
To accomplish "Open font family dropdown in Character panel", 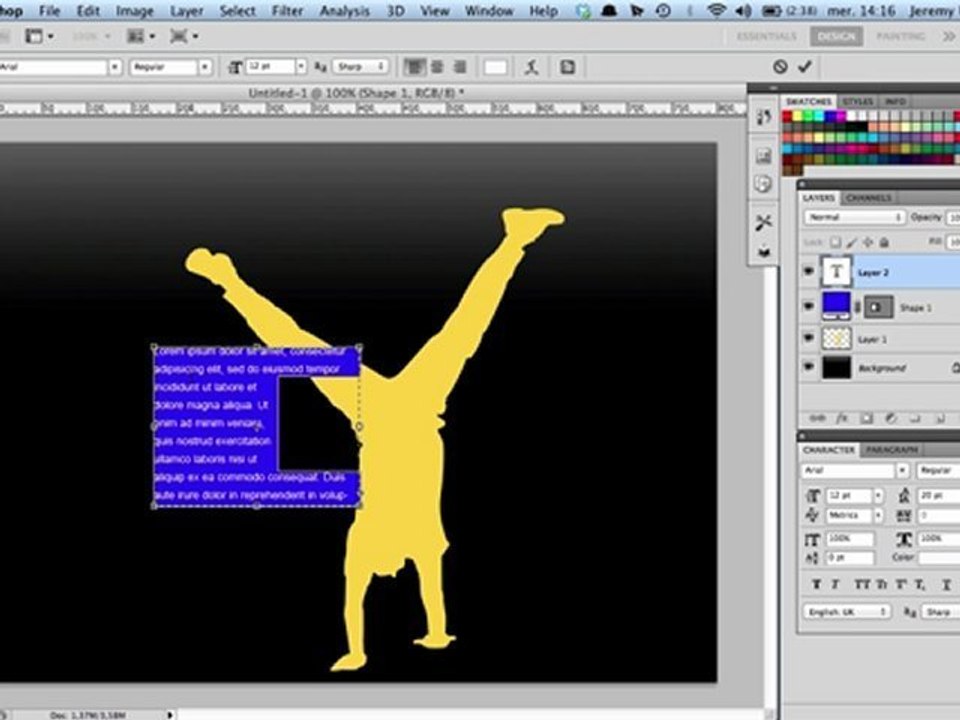I will (902, 470).
